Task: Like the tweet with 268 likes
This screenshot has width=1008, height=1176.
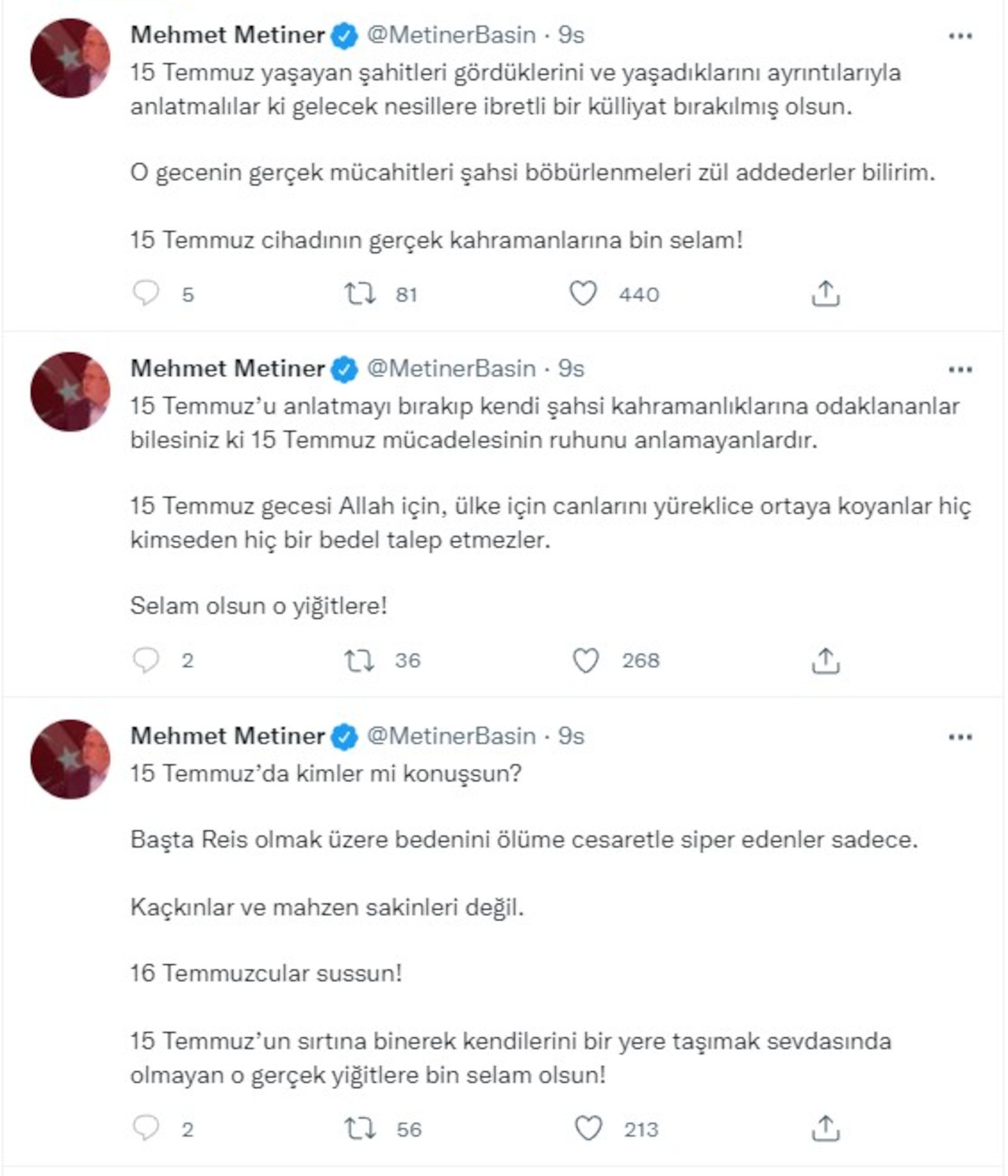Action: (x=585, y=660)
